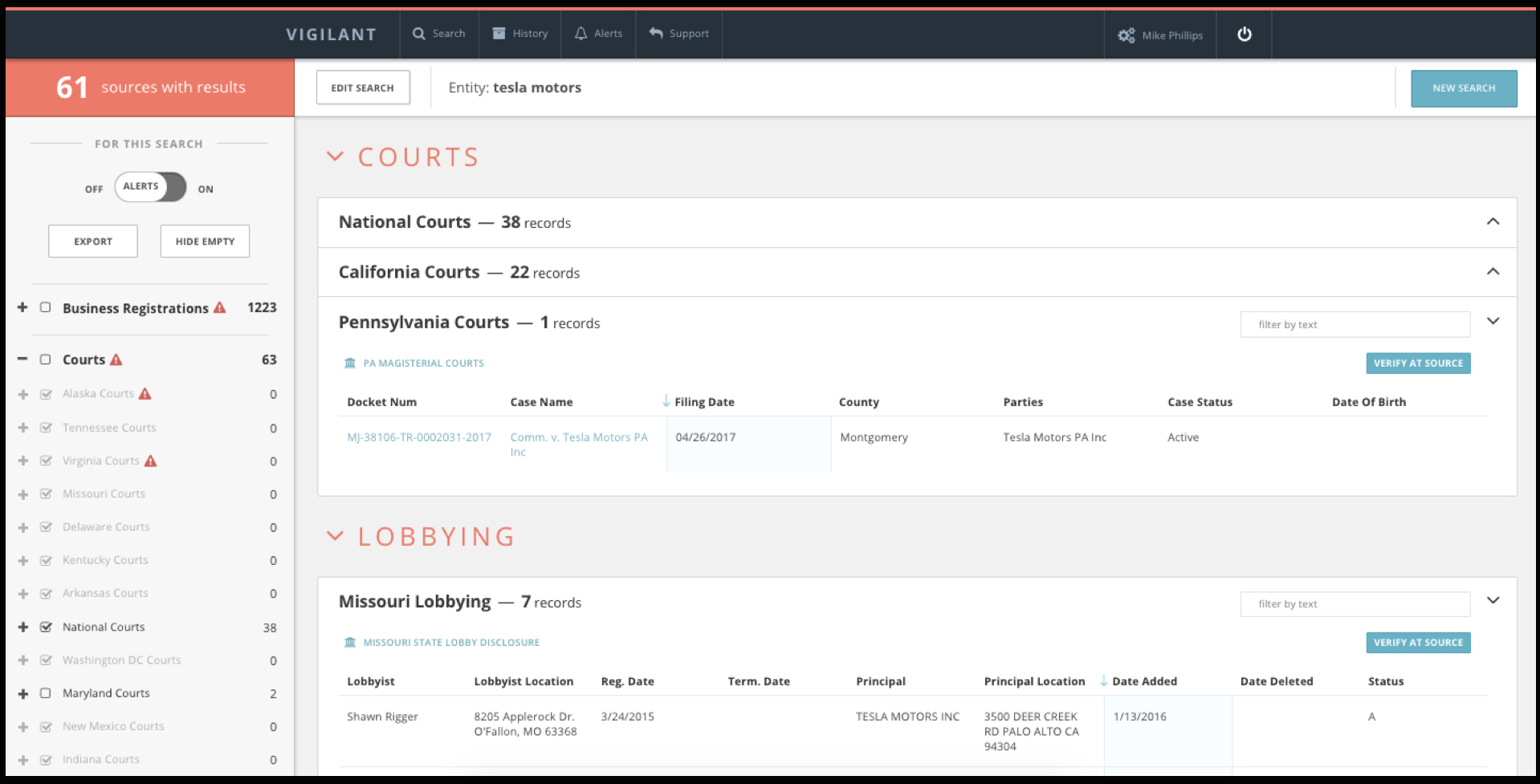Open Comm. v. Tesla Motors PA Inc case
The width and height of the screenshot is (1540, 784).
pyautogui.click(x=579, y=445)
